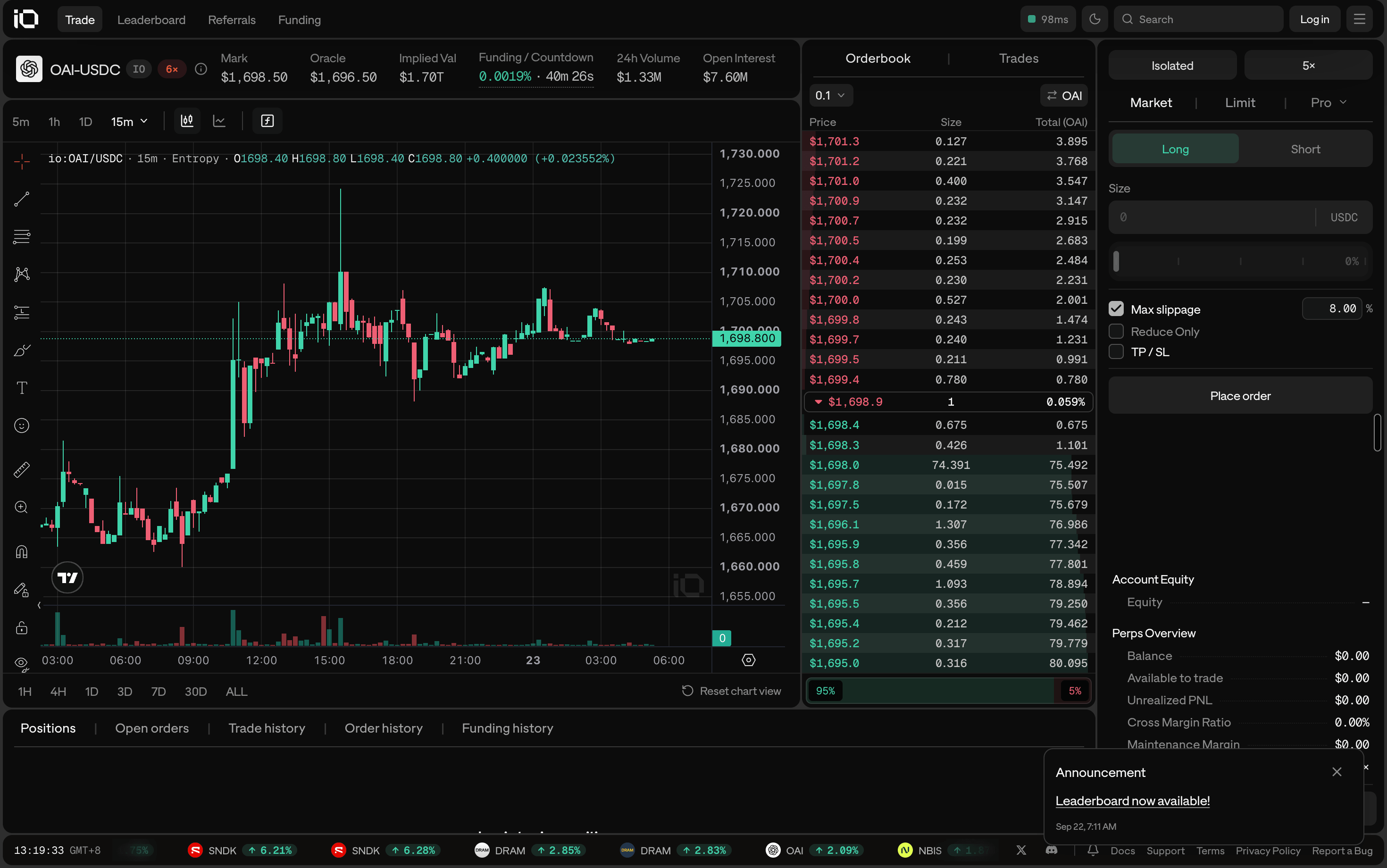Expand the Pro order type dropdown
The height and width of the screenshot is (868, 1387).
pyautogui.click(x=1329, y=103)
